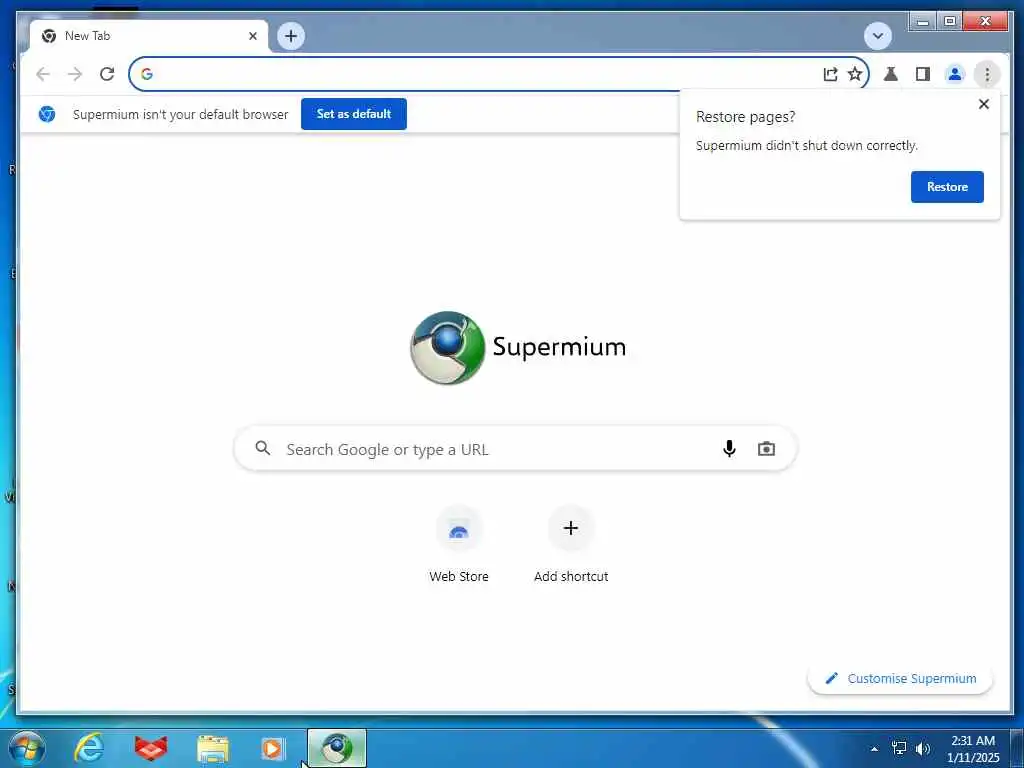Start voice search with microphone icon
This screenshot has height=768, width=1024.
tap(729, 449)
